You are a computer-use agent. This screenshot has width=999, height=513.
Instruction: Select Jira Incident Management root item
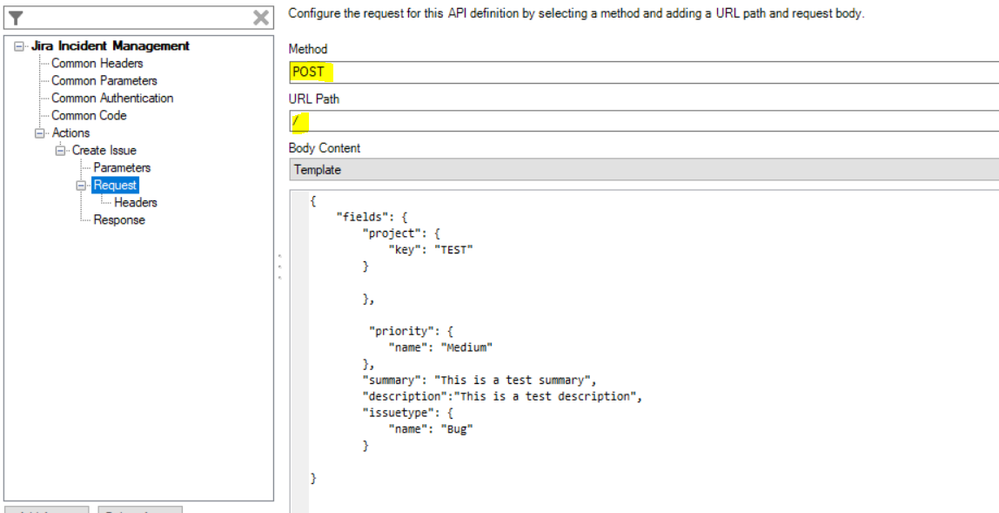tap(110, 46)
